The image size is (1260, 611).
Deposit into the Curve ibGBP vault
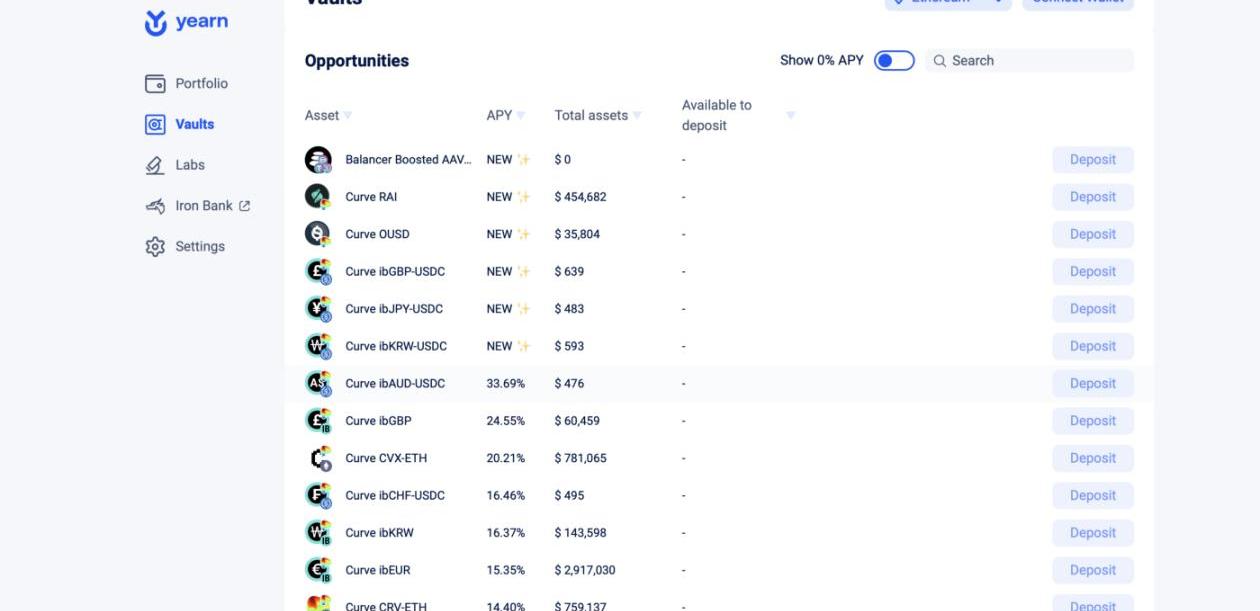coord(1093,421)
